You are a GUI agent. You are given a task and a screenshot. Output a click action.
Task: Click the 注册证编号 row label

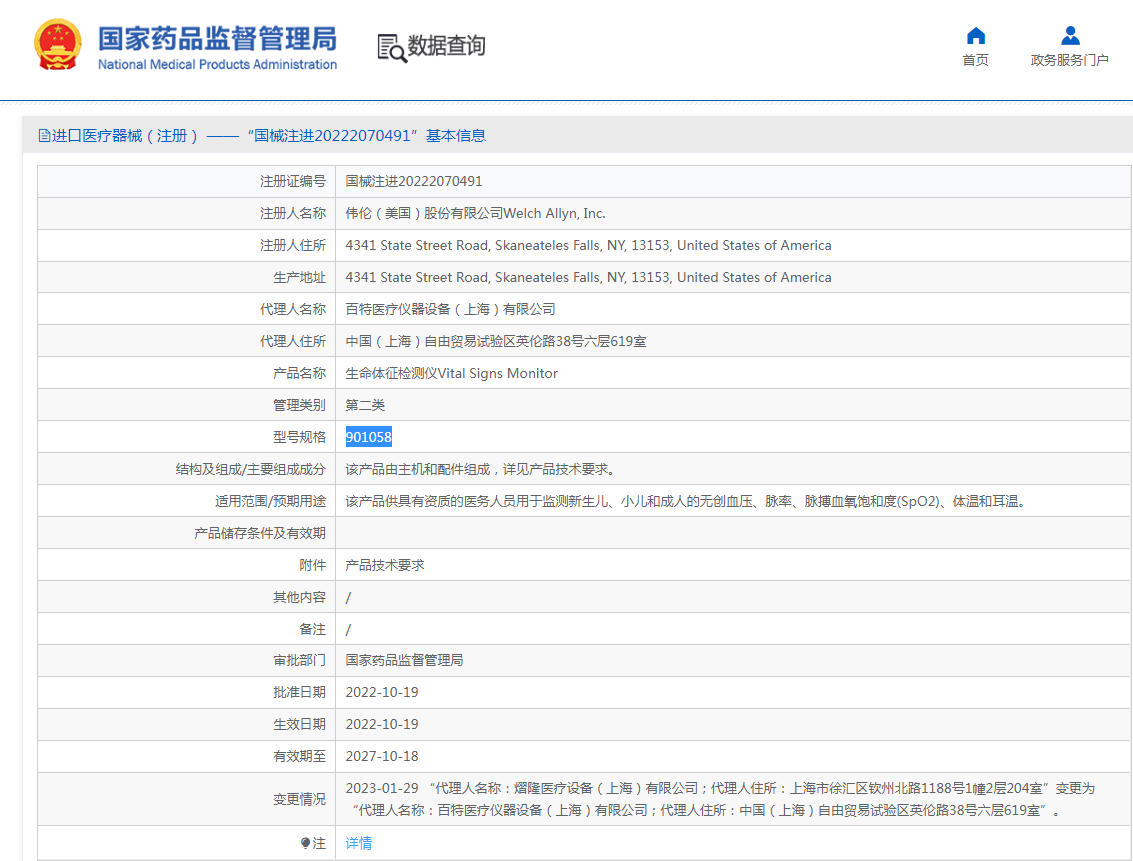pyautogui.click(x=293, y=181)
